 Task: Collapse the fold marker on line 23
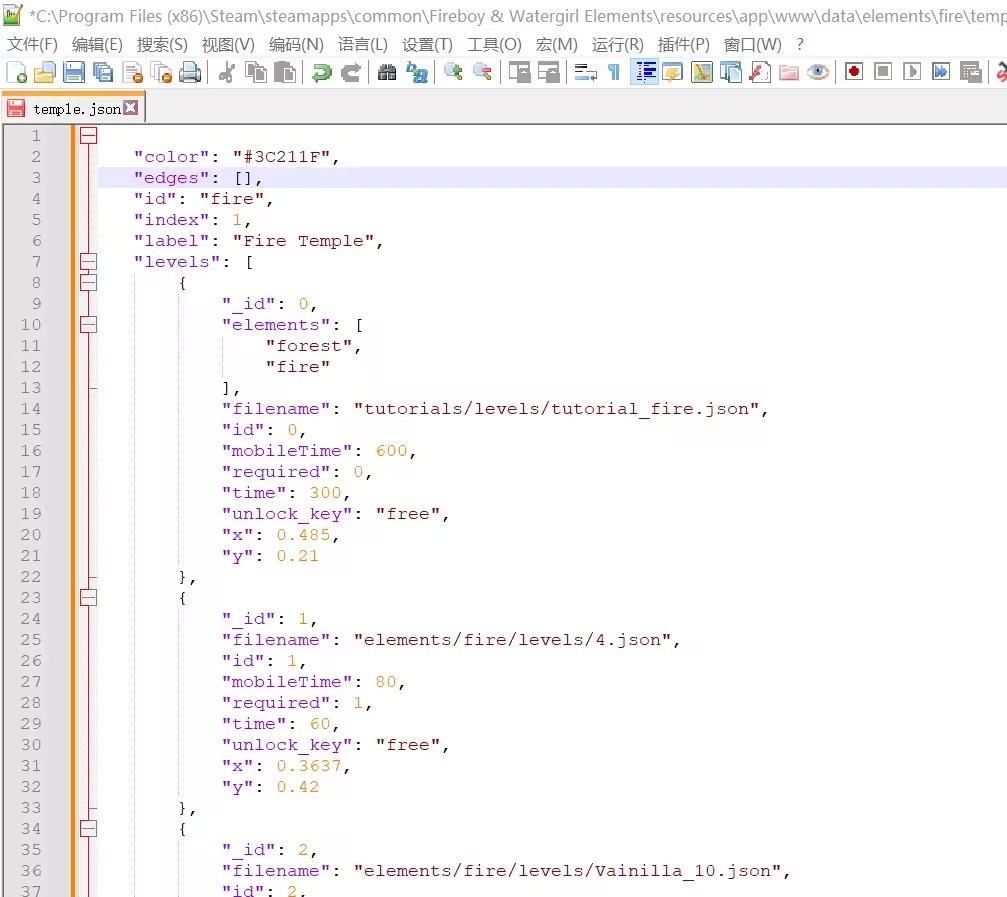pos(89,598)
